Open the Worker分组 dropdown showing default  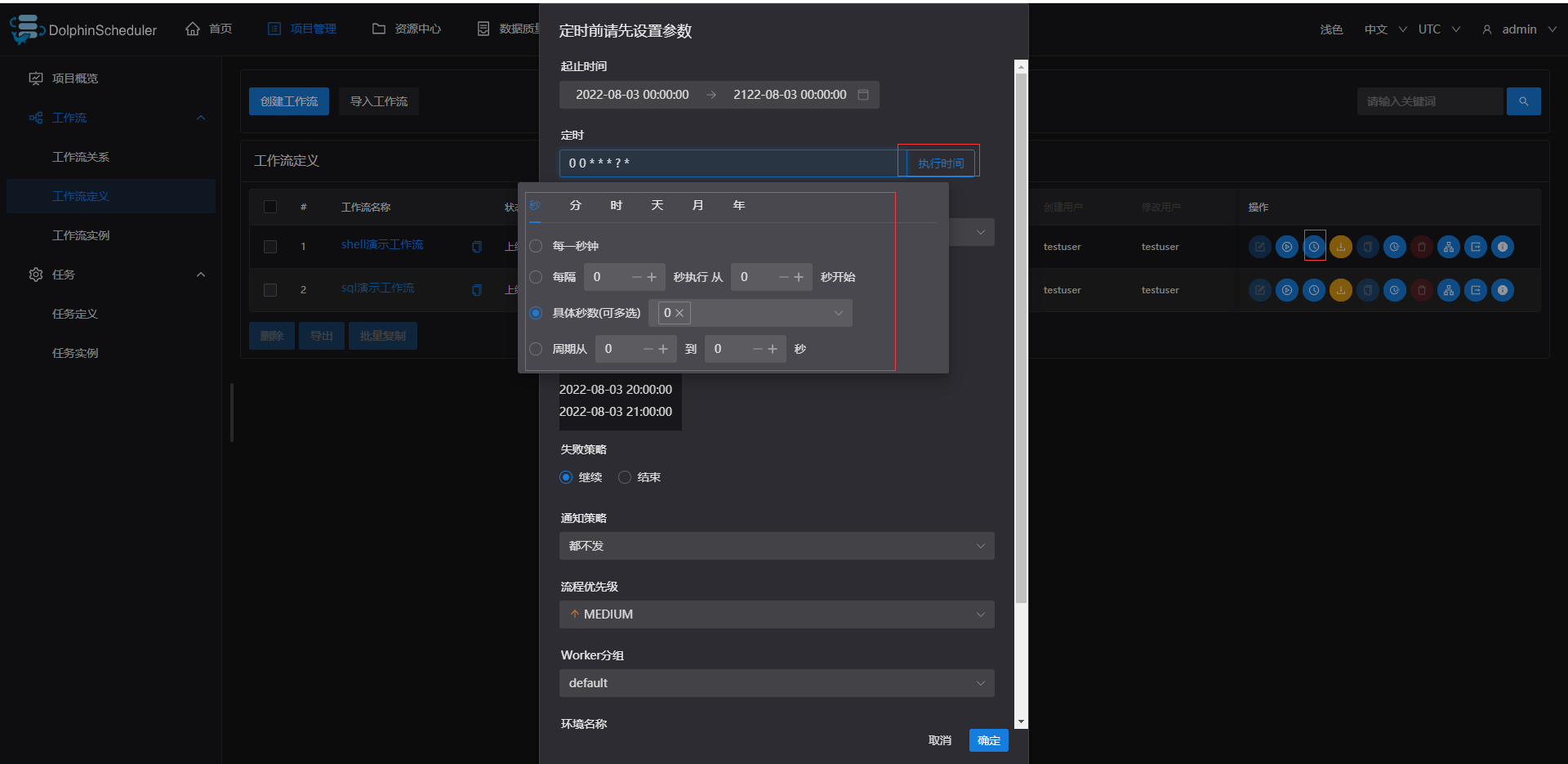click(x=777, y=683)
